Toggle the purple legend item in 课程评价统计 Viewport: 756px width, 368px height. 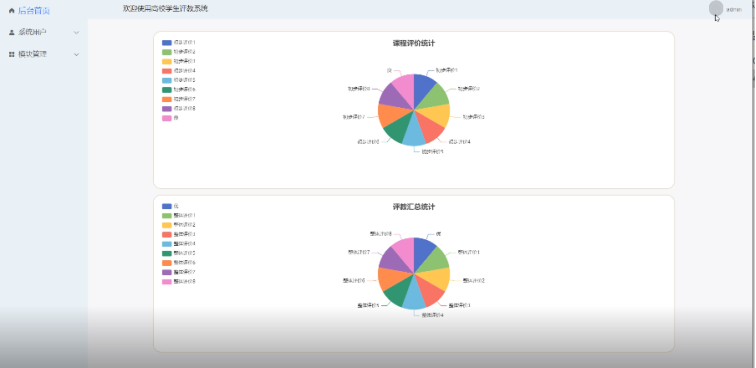tap(179, 109)
